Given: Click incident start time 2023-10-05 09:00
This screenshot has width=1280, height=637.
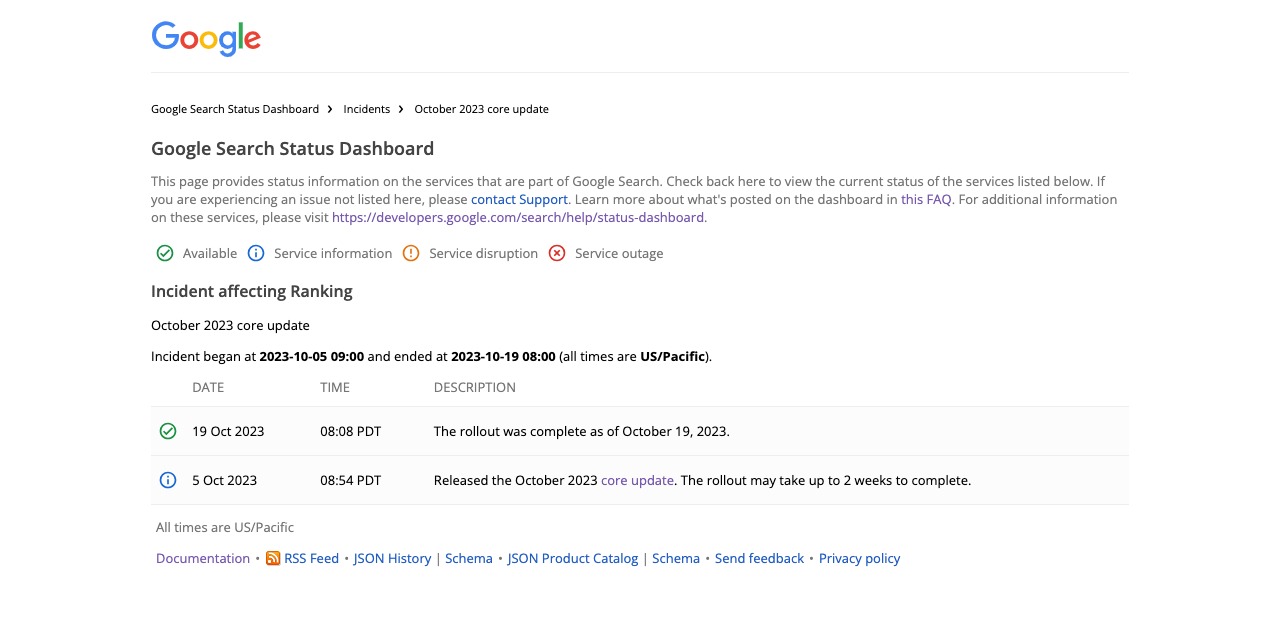Looking at the screenshot, I should point(312,356).
